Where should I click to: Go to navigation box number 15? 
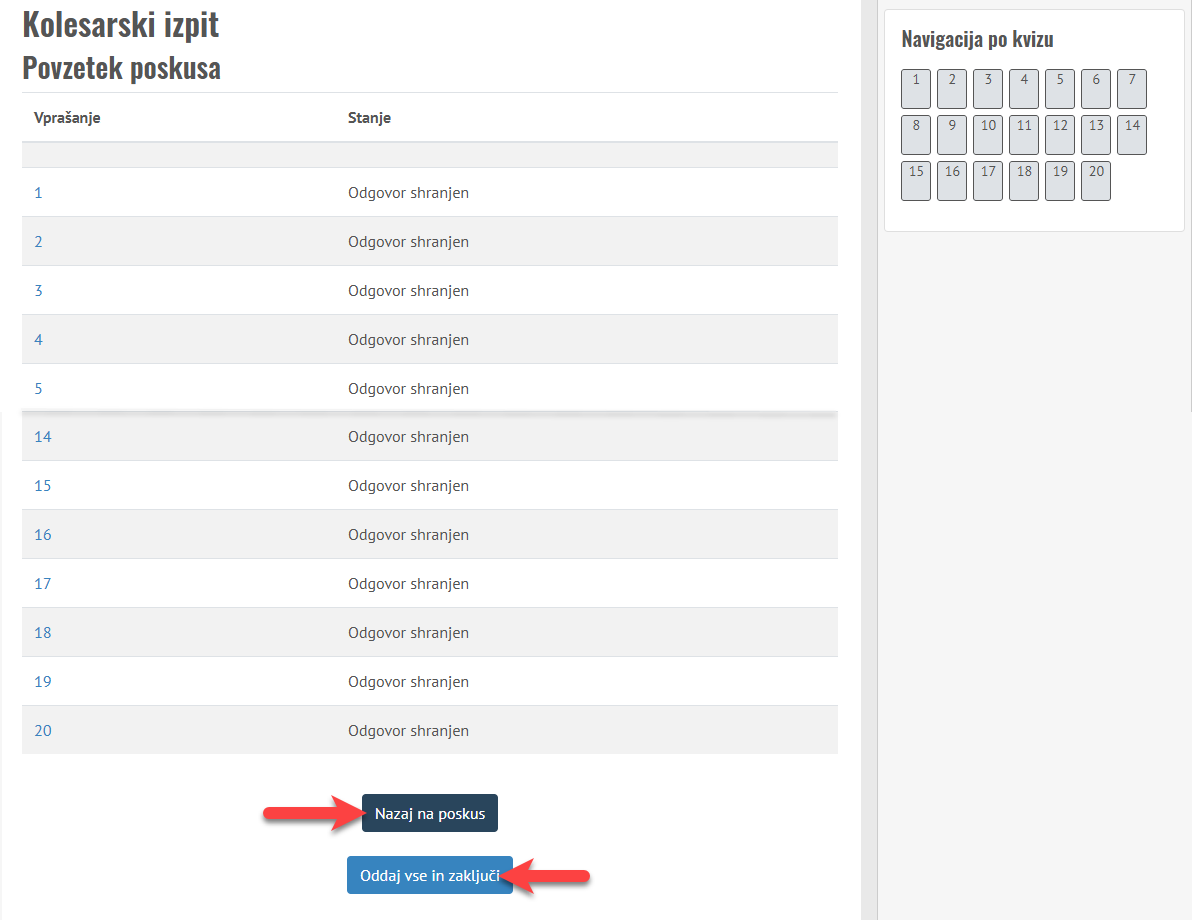(916, 181)
